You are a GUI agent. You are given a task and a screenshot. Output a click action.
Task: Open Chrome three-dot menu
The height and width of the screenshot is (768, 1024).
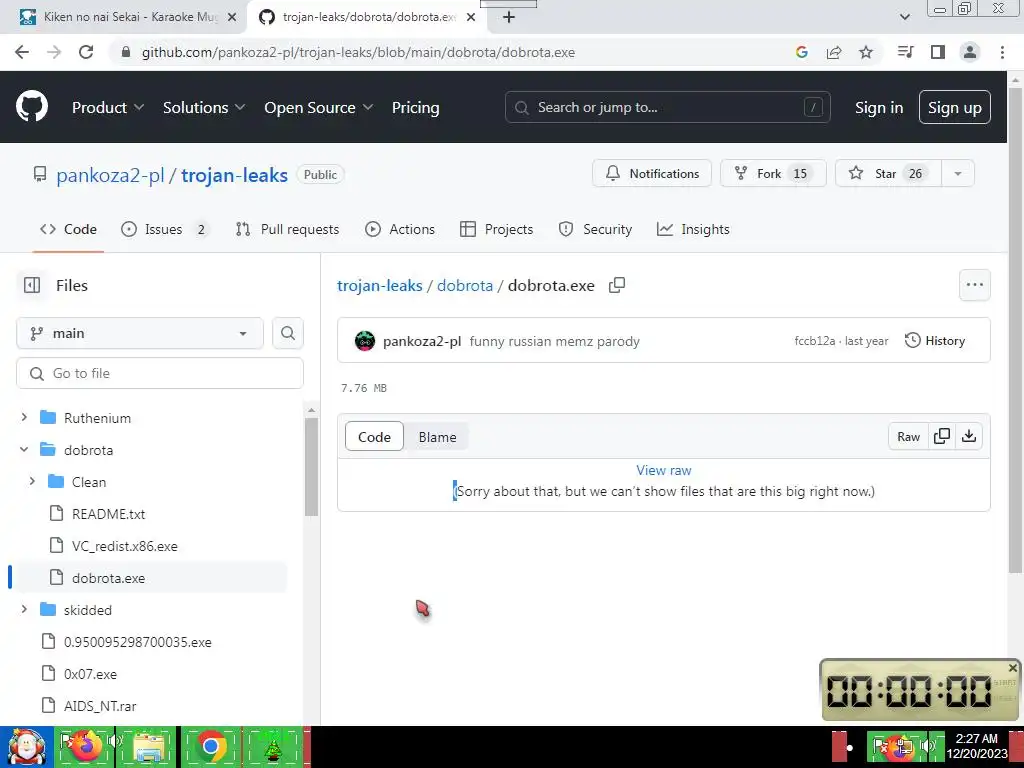point(1002,52)
